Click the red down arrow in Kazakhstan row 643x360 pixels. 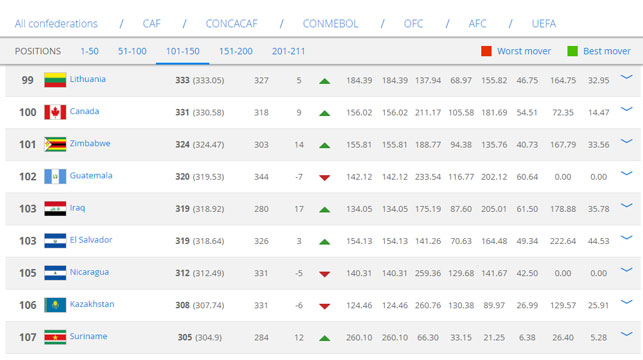pos(324,306)
